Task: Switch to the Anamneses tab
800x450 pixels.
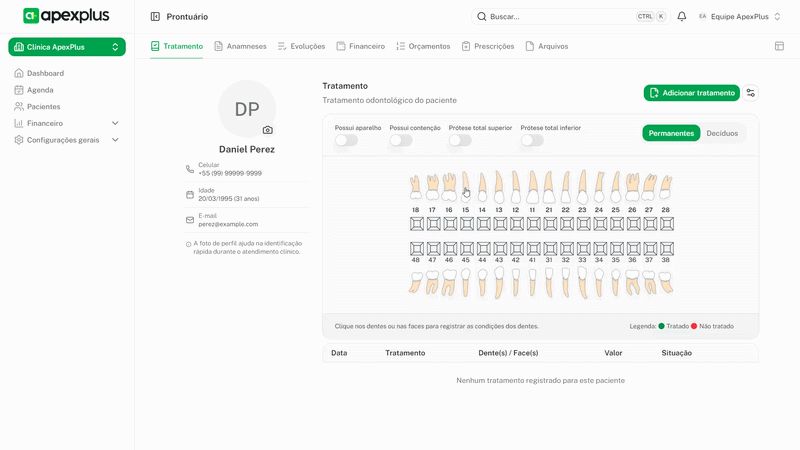Action: click(240, 46)
